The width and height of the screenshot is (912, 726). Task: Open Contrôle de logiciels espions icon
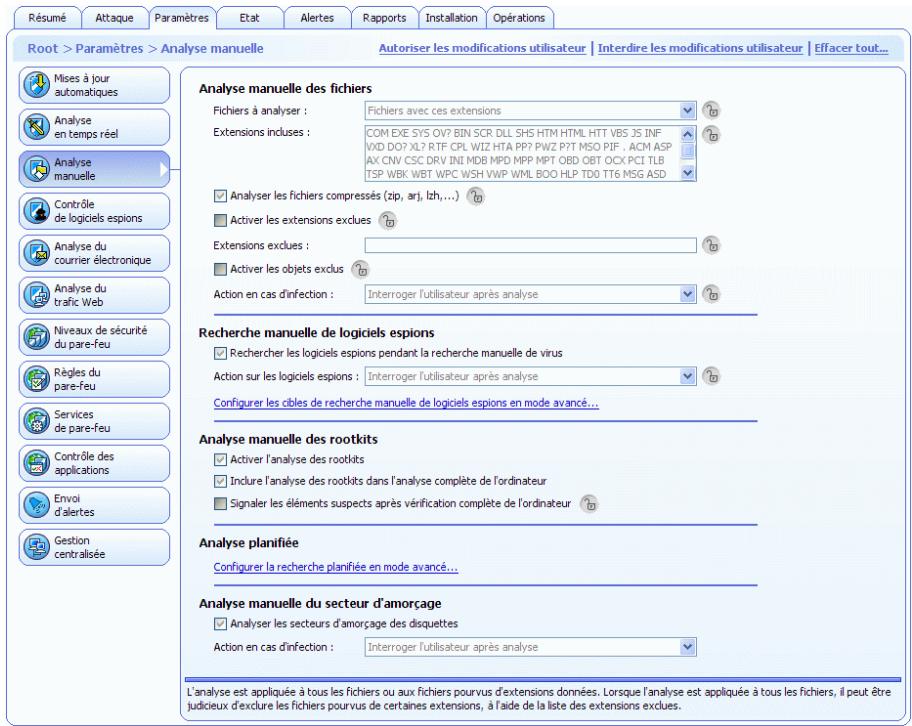pyautogui.click(x=36, y=211)
